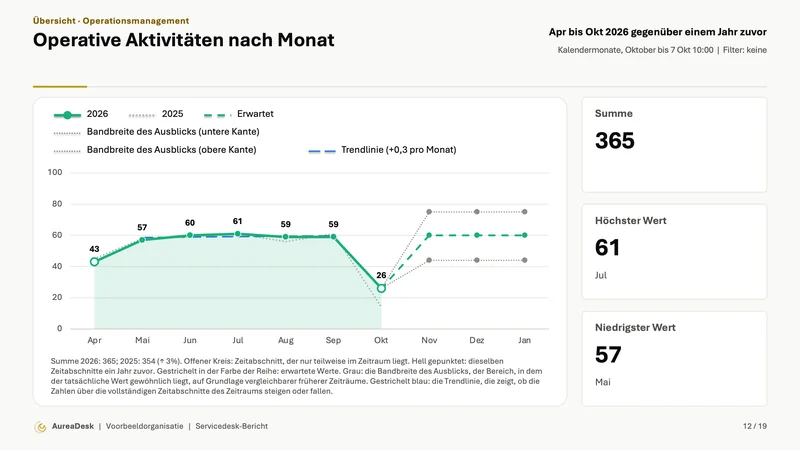Image resolution: width=800 pixels, height=450 pixels.
Task: Click the '20' y-axis label
Action: click(x=57, y=297)
